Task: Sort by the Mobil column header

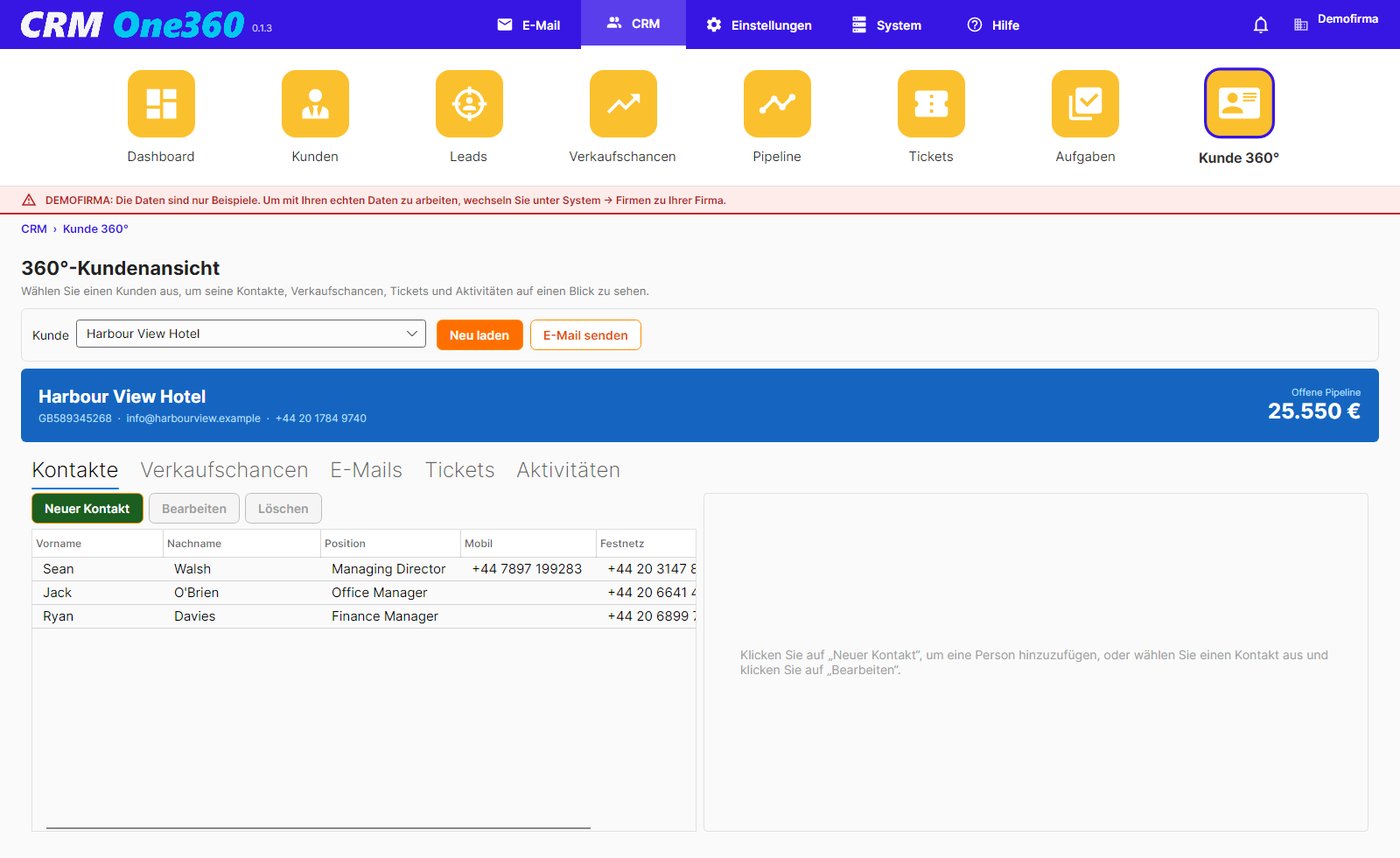Action: [x=528, y=543]
